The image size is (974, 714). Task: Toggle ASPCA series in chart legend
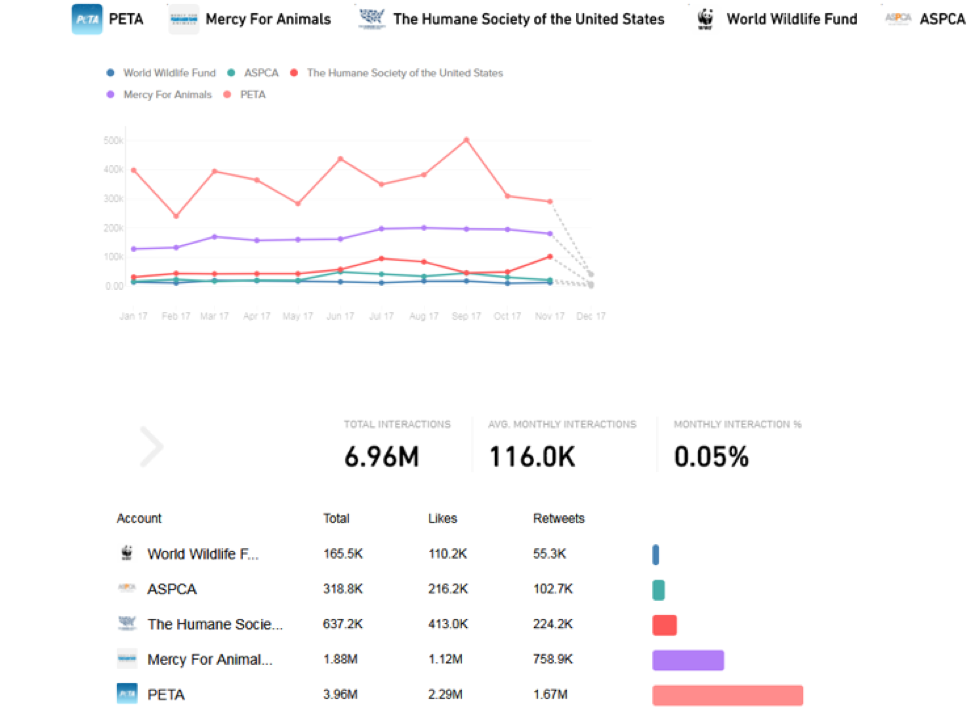(x=257, y=73)
